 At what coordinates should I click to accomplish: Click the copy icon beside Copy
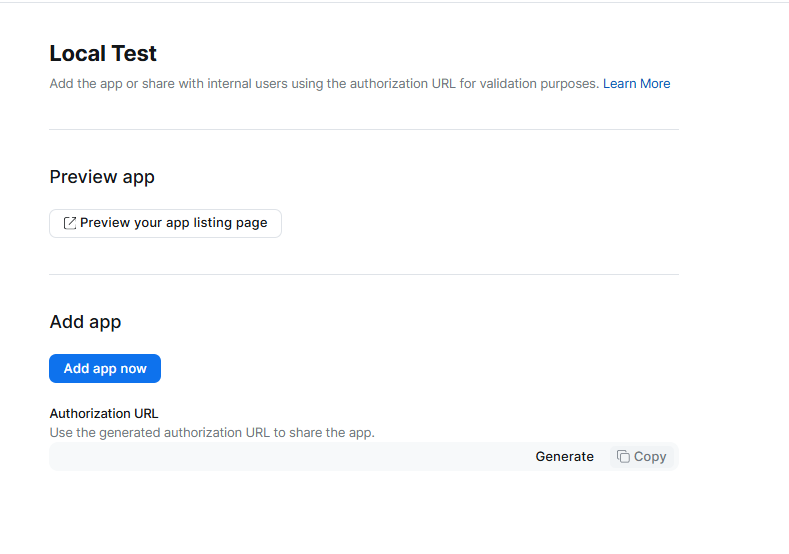[x=623, y=457]
